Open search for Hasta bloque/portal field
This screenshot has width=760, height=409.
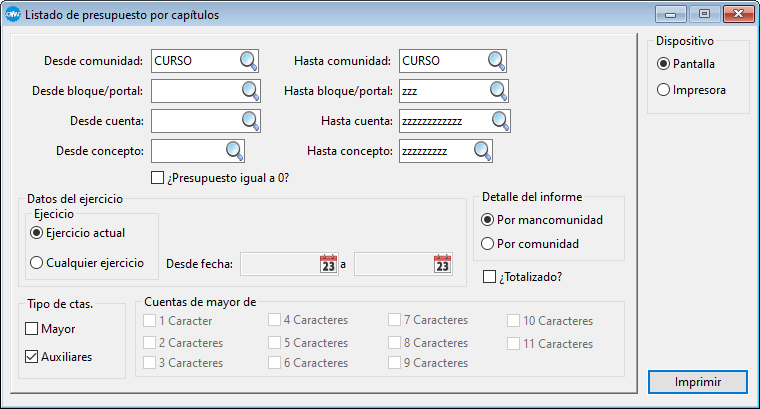click(x=497, y=91)
